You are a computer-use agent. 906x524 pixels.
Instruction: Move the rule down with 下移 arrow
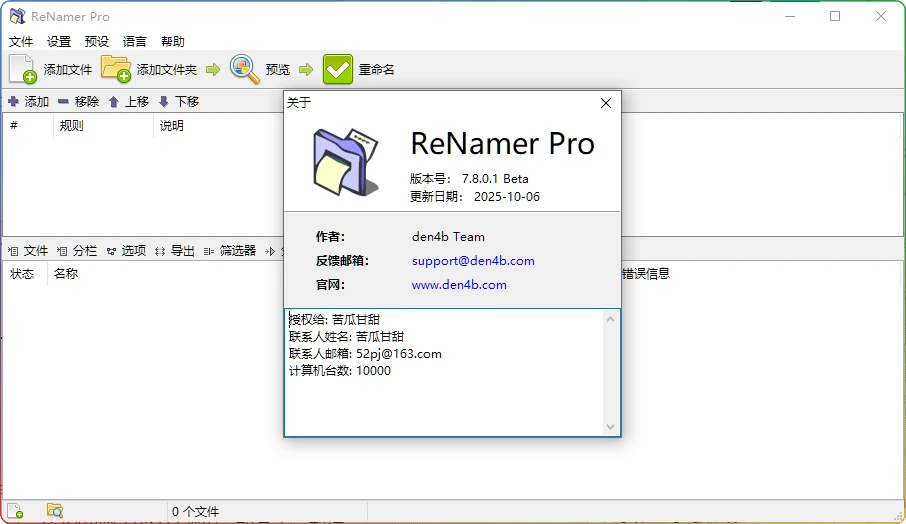pyautogui.click(x=164, y=102)
